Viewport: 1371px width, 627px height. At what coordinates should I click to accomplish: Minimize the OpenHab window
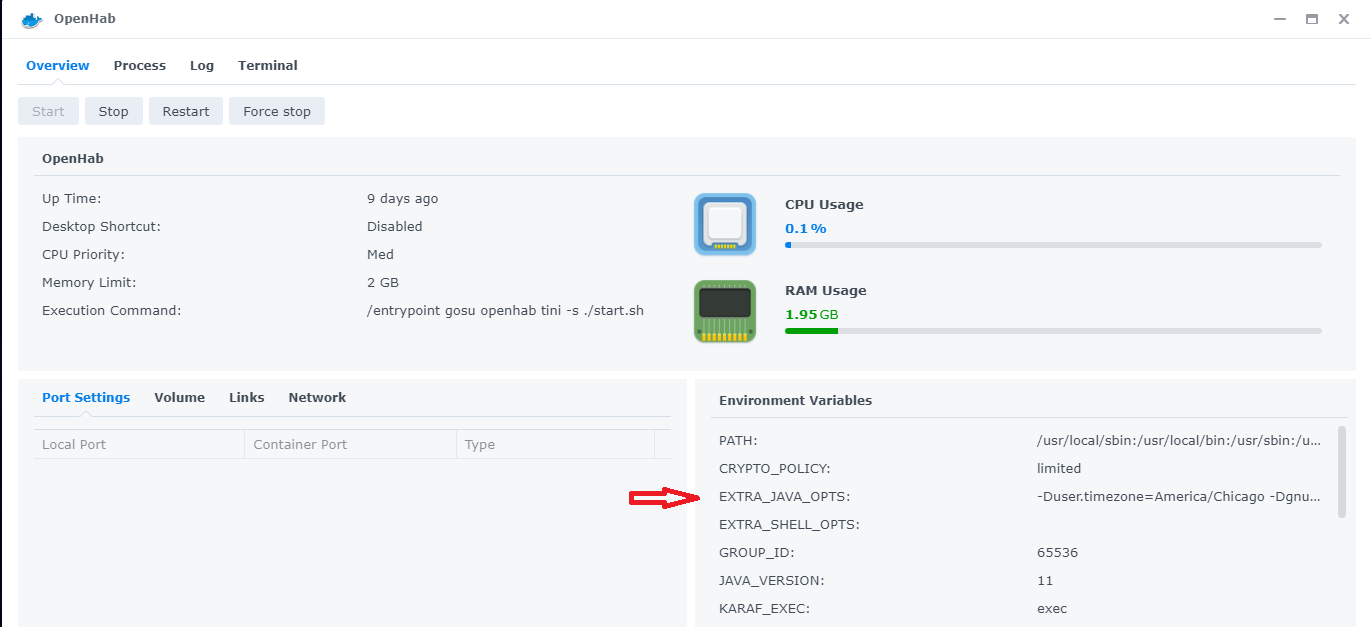1280,19
